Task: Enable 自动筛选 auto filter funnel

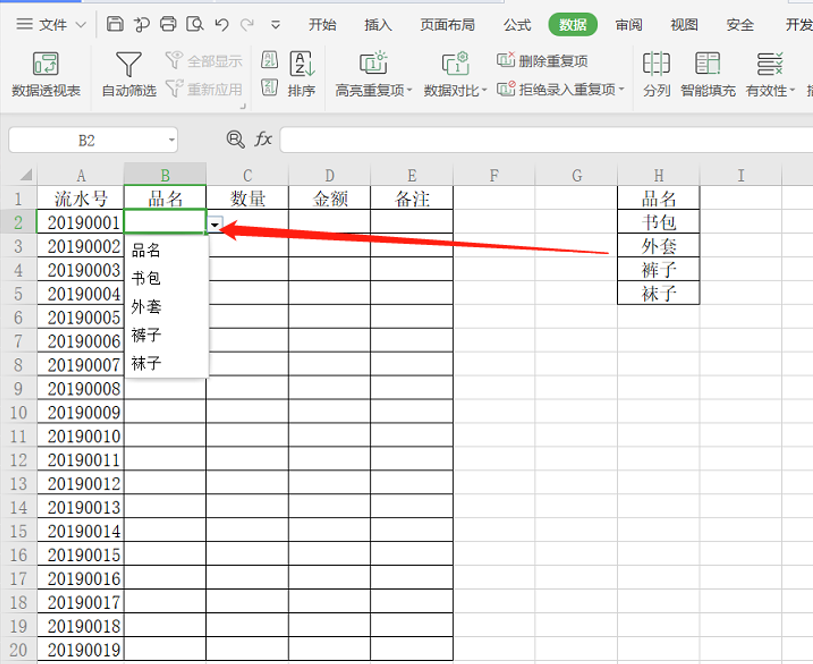Action: click(x=129, y=75)
